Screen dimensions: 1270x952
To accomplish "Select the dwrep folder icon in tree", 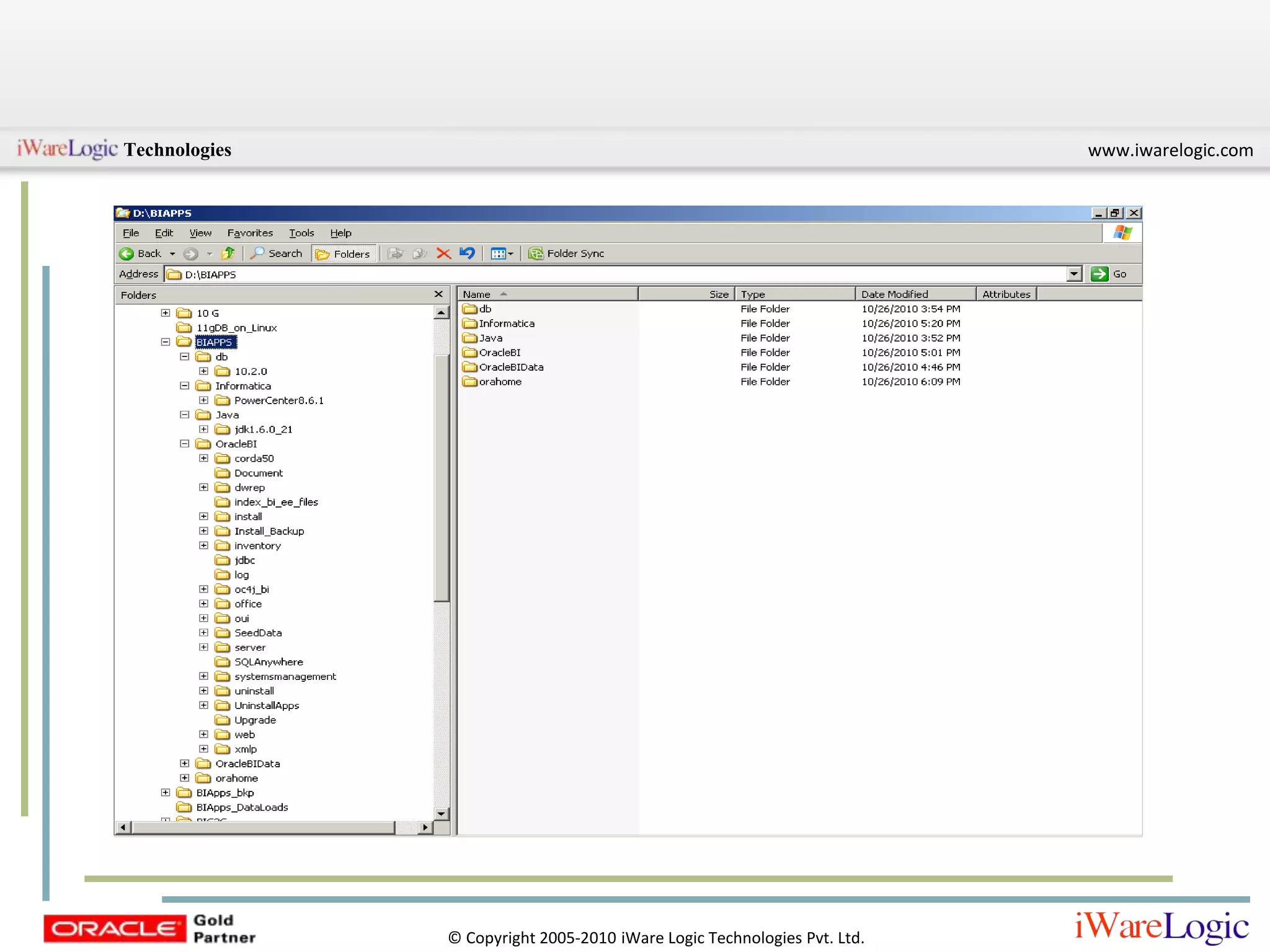I will pos(222,488).
